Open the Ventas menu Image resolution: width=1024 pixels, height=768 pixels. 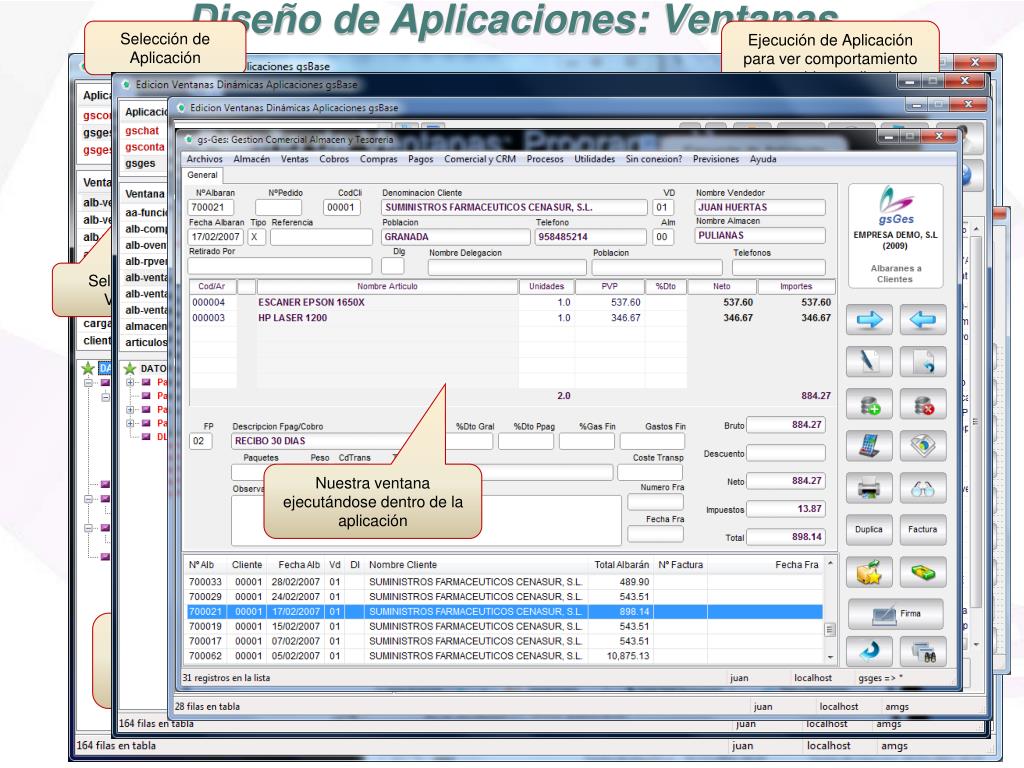click(295, 159)
